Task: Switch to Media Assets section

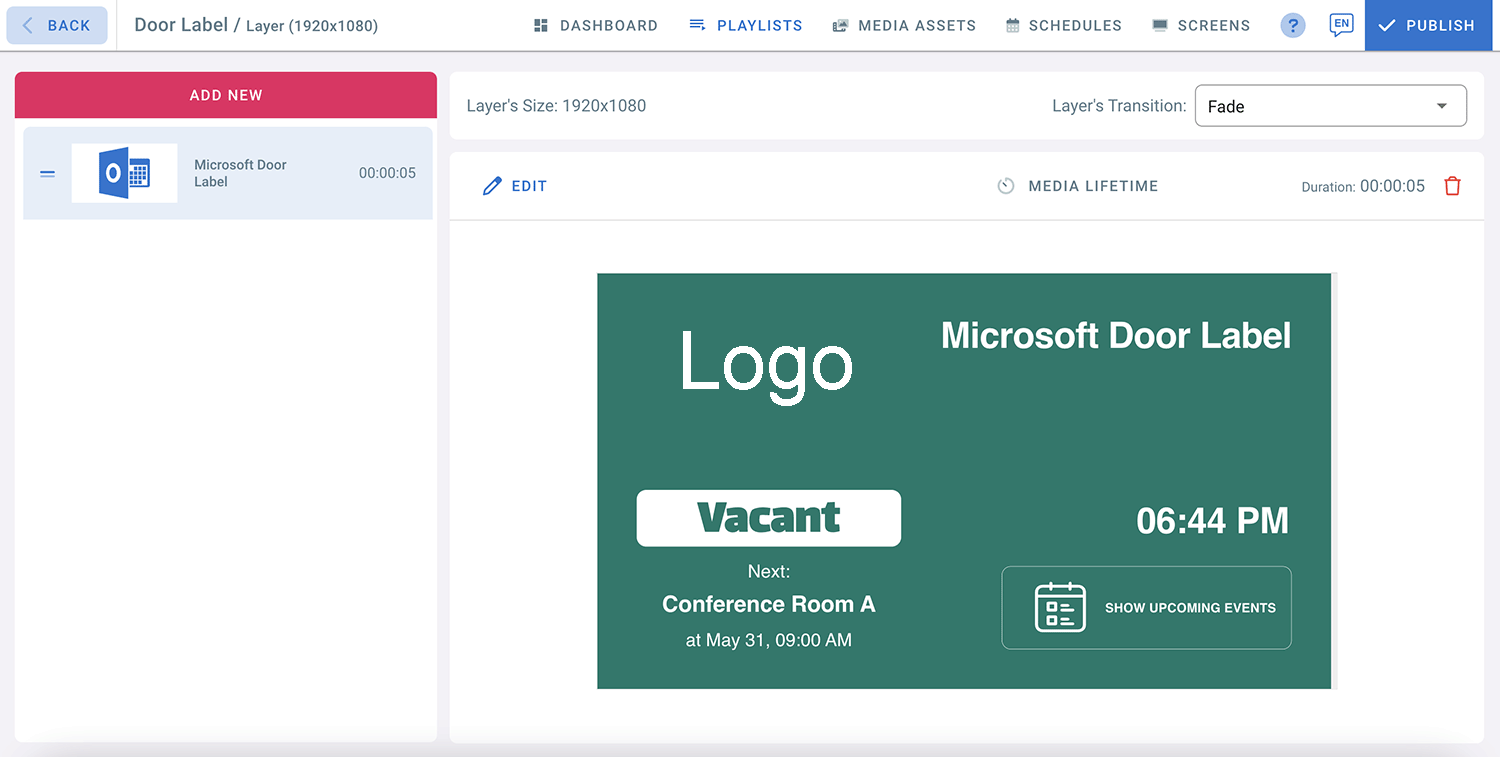Action: (x=904, y=26)
